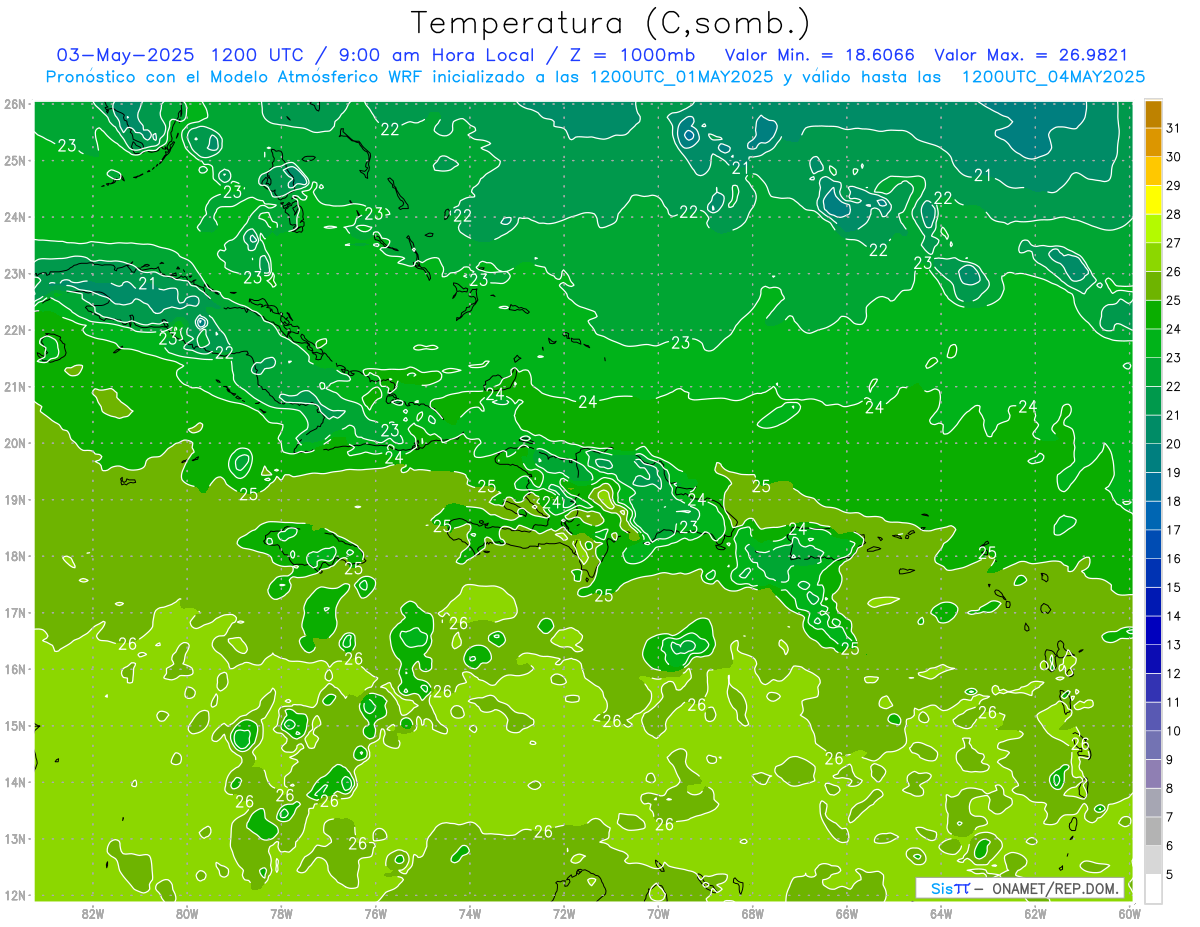Click the "13N" latitude axis label
Image resolution: width=1200 pixels, height=927 pixels.
click(x=15, y=839)
